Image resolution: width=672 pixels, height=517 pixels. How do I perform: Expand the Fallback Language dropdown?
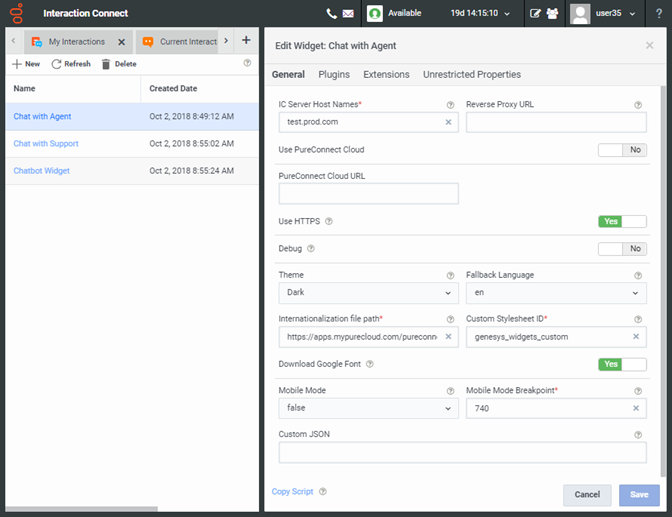[x=555, y=293]
